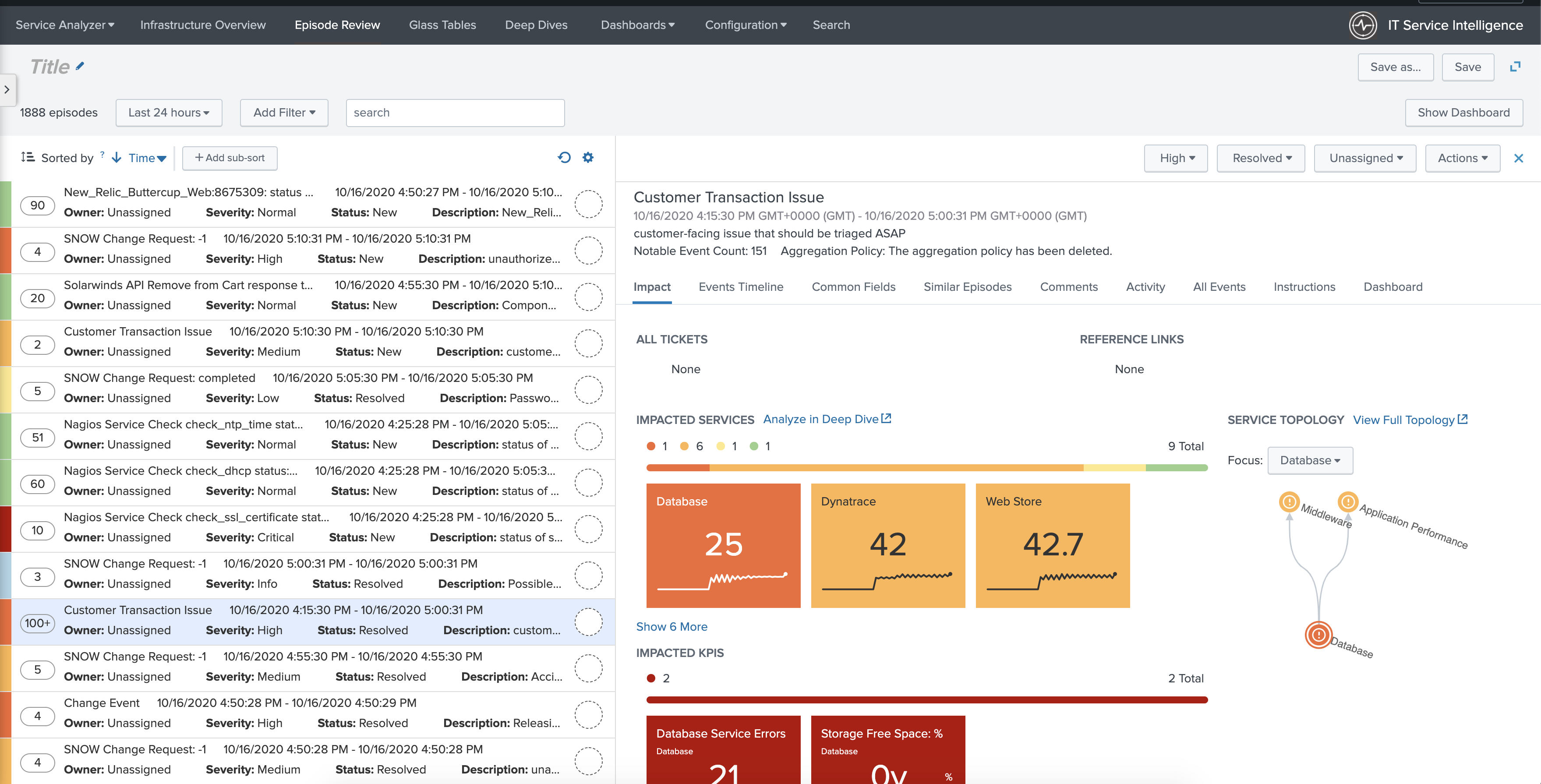
Task: Select SNOW Change Request completed circle
Action: pyautogui.click(x=588, y=391)
